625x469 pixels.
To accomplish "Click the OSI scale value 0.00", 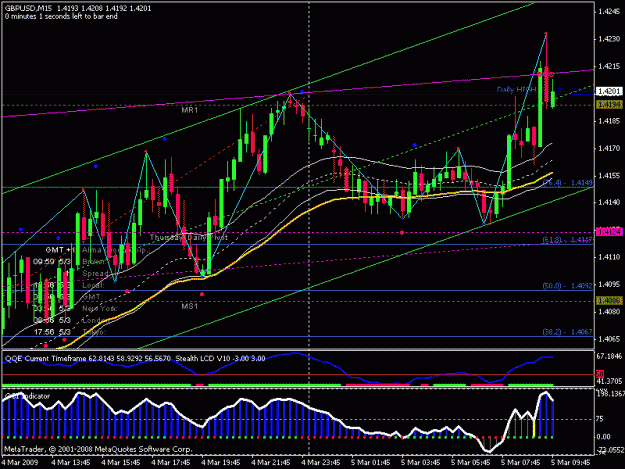I will pyautogui.click(x=603, y=437).
